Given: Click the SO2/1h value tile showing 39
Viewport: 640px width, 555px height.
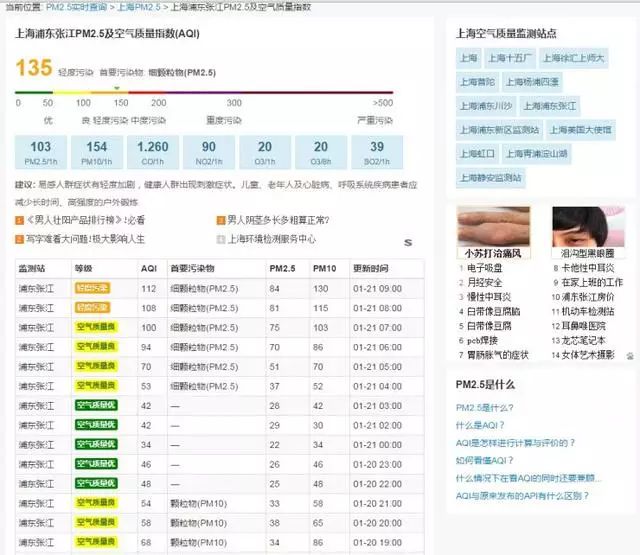Looking at the screenshot, I should click(377, 153).
